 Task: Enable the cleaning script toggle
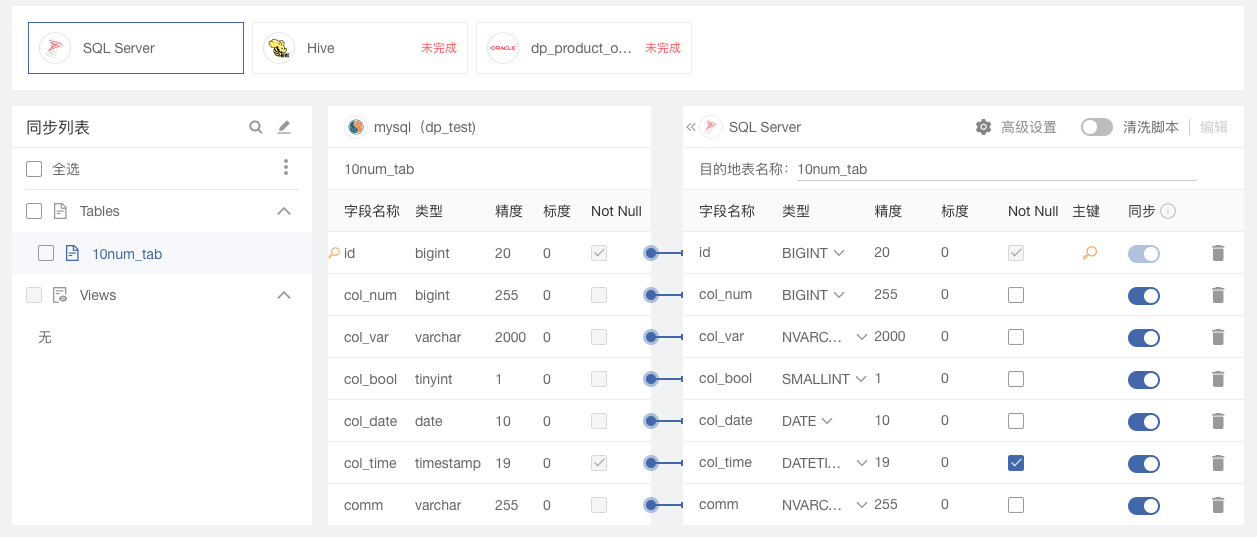pyautogui.click(x=1097, y=127)
